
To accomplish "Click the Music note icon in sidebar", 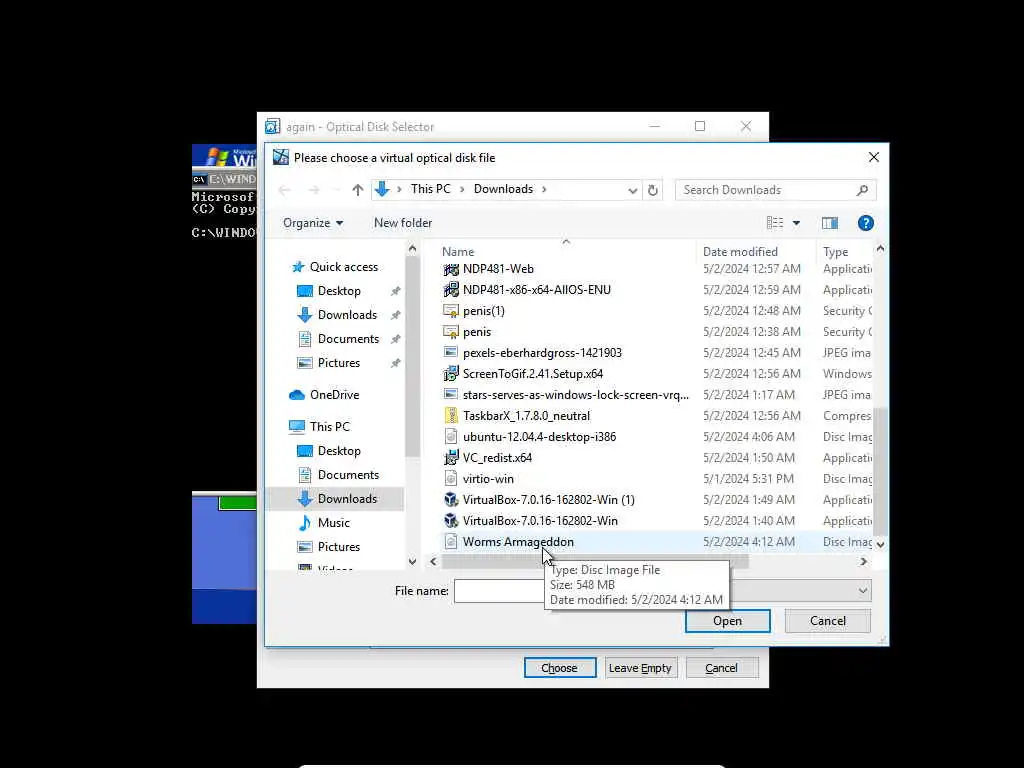I will click(304, 522).
